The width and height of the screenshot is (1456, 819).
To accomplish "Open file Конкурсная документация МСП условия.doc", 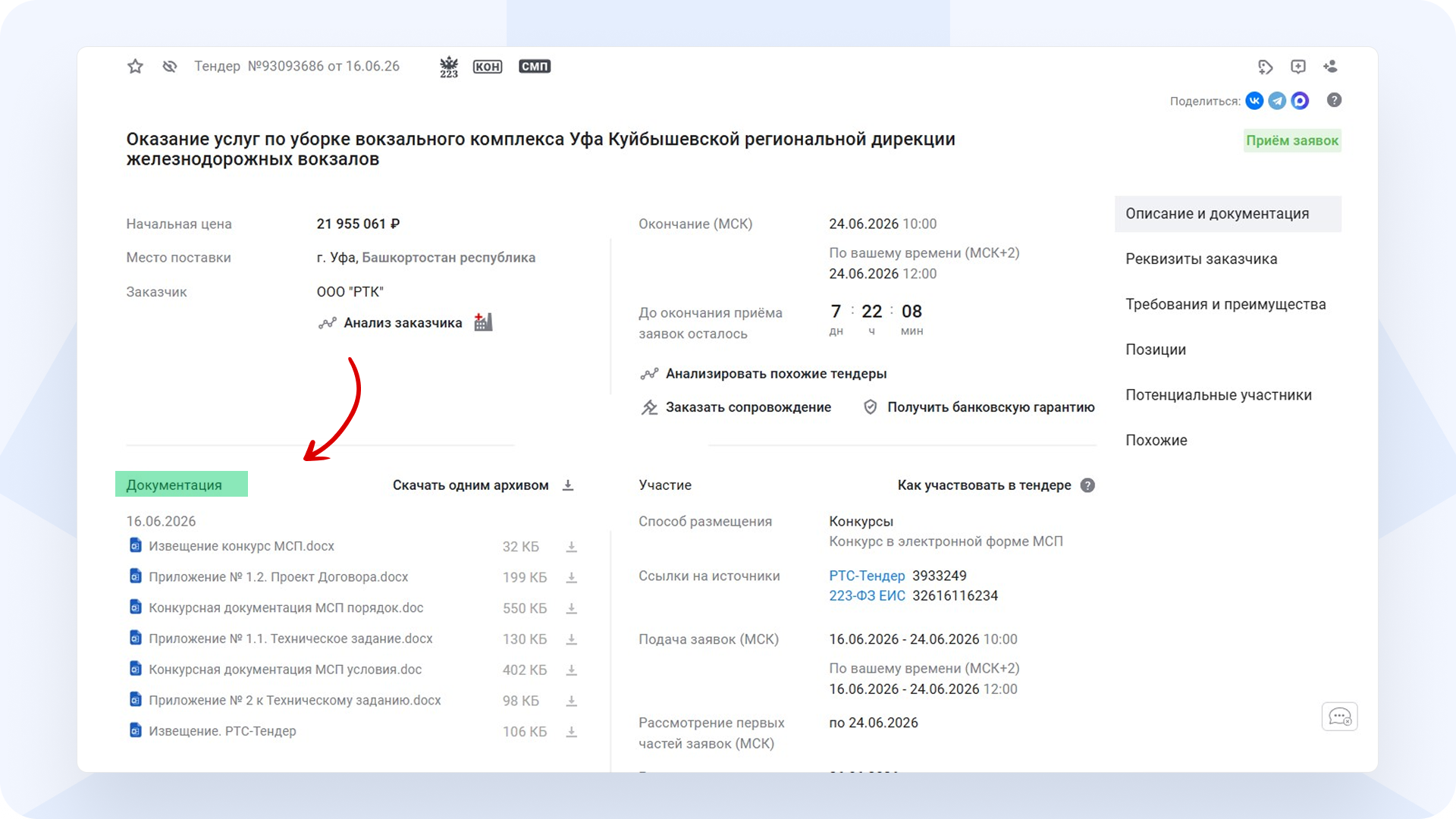I will tap(285, 670).
